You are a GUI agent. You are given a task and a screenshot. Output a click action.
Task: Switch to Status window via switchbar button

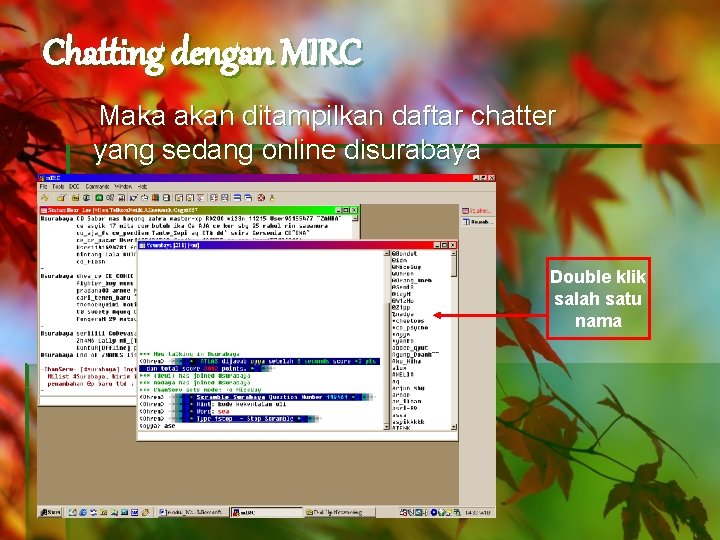point(477,211)
